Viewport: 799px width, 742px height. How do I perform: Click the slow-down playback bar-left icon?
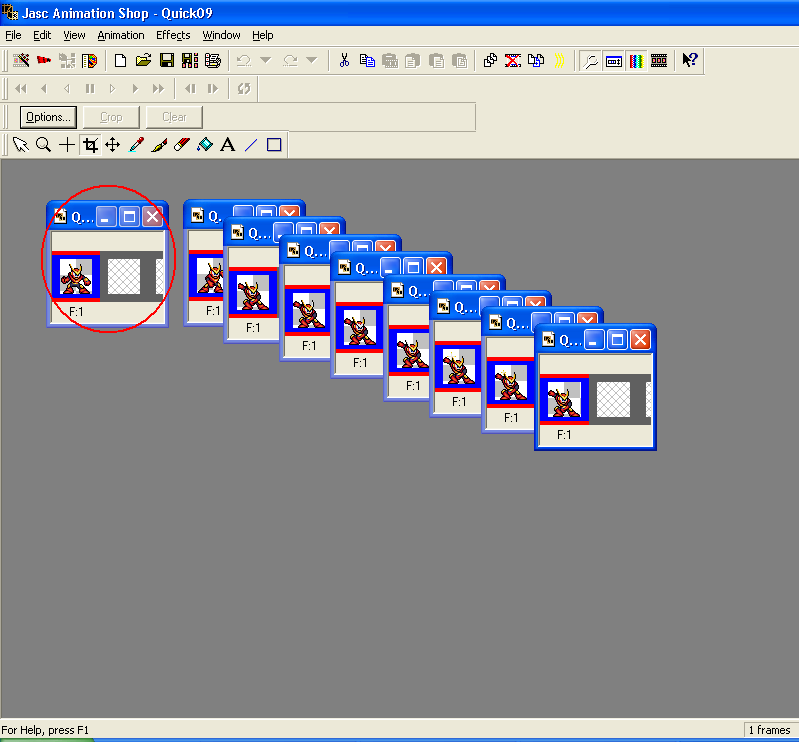click(190, 89)
